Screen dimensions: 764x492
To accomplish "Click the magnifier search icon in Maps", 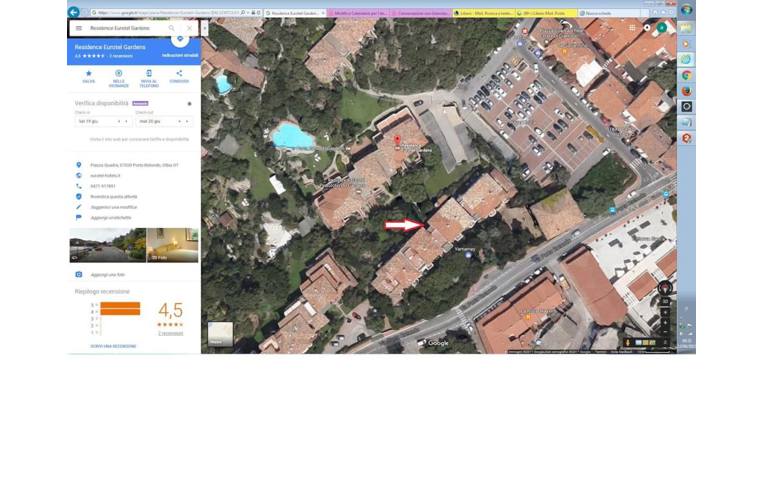I will pos(172,28).
